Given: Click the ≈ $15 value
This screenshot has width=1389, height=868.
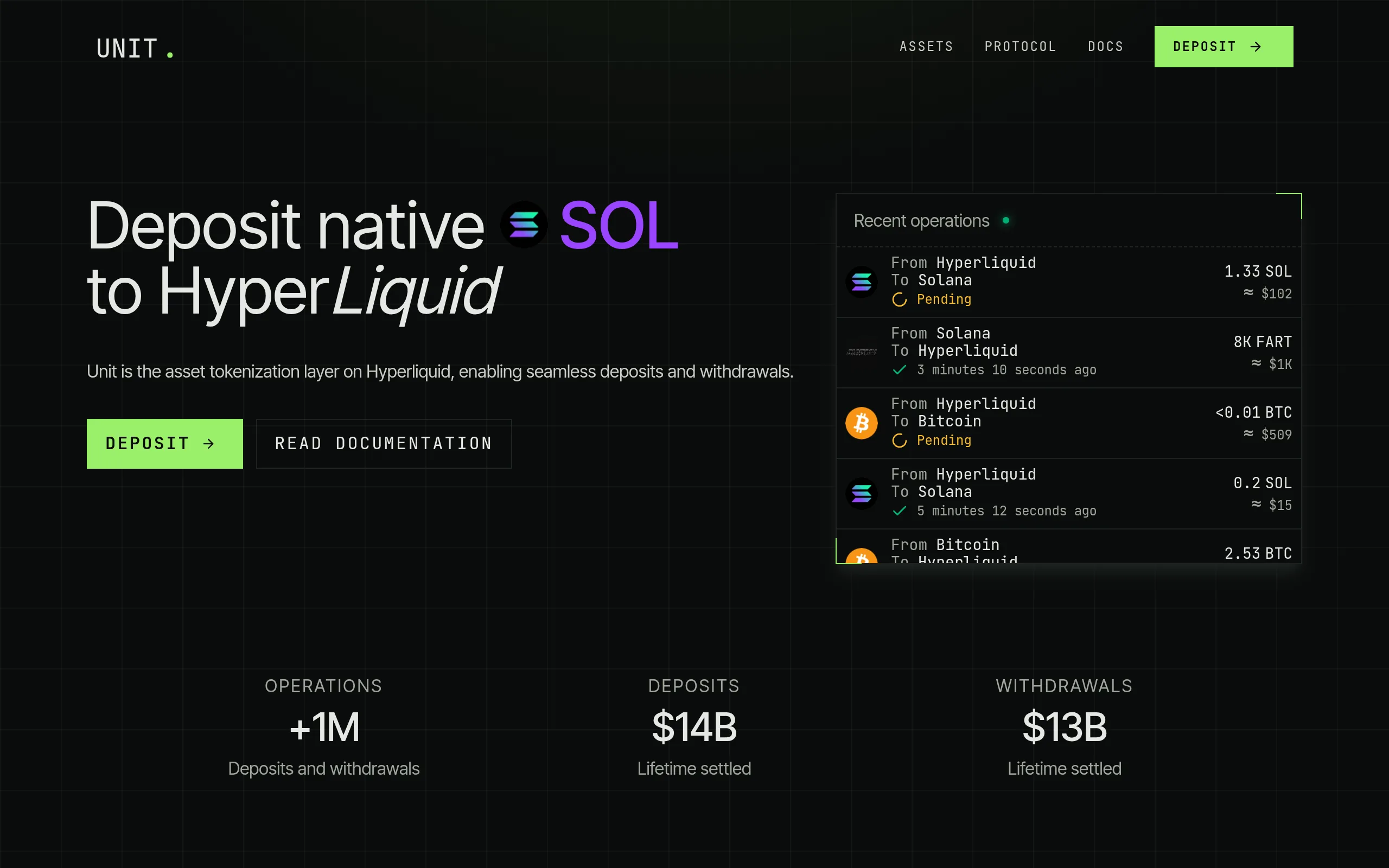Looking at the screenshot, I should (x=1271, y=505).
